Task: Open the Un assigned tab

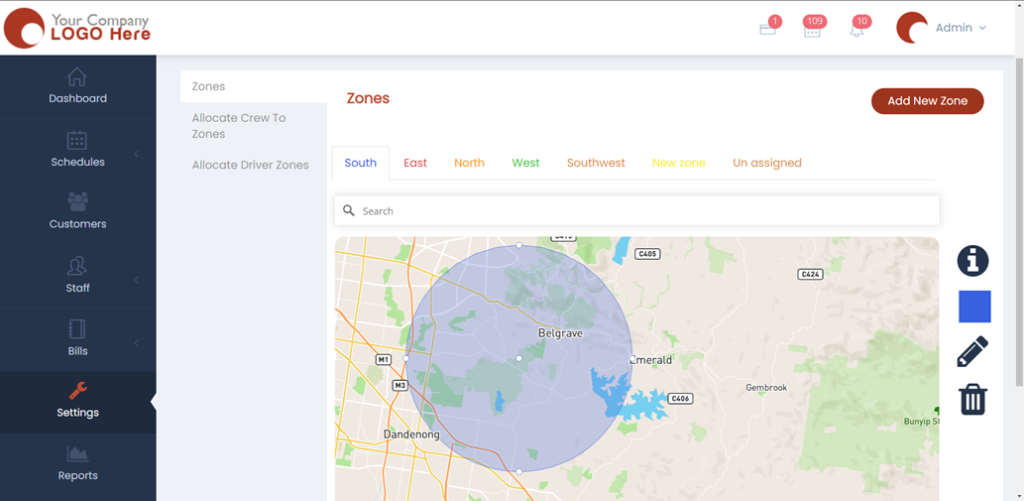Action: 767,163
